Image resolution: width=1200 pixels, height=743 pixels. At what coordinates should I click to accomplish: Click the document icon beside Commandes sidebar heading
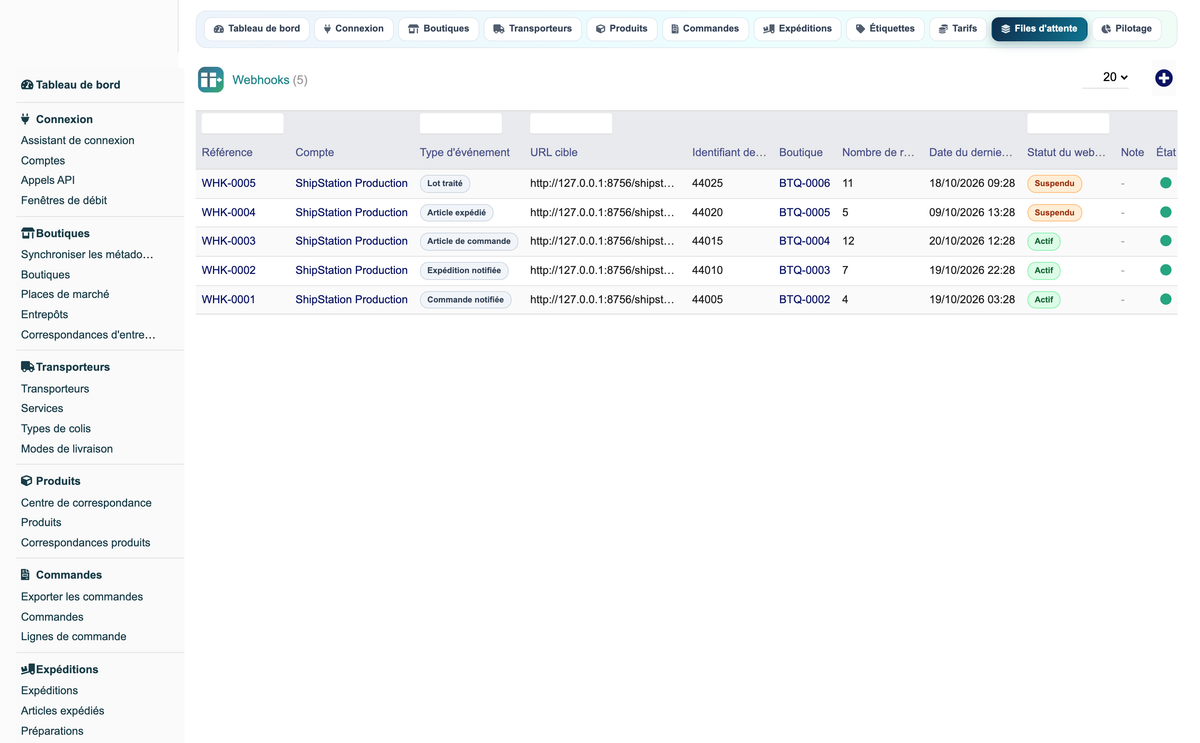(26, 575)
